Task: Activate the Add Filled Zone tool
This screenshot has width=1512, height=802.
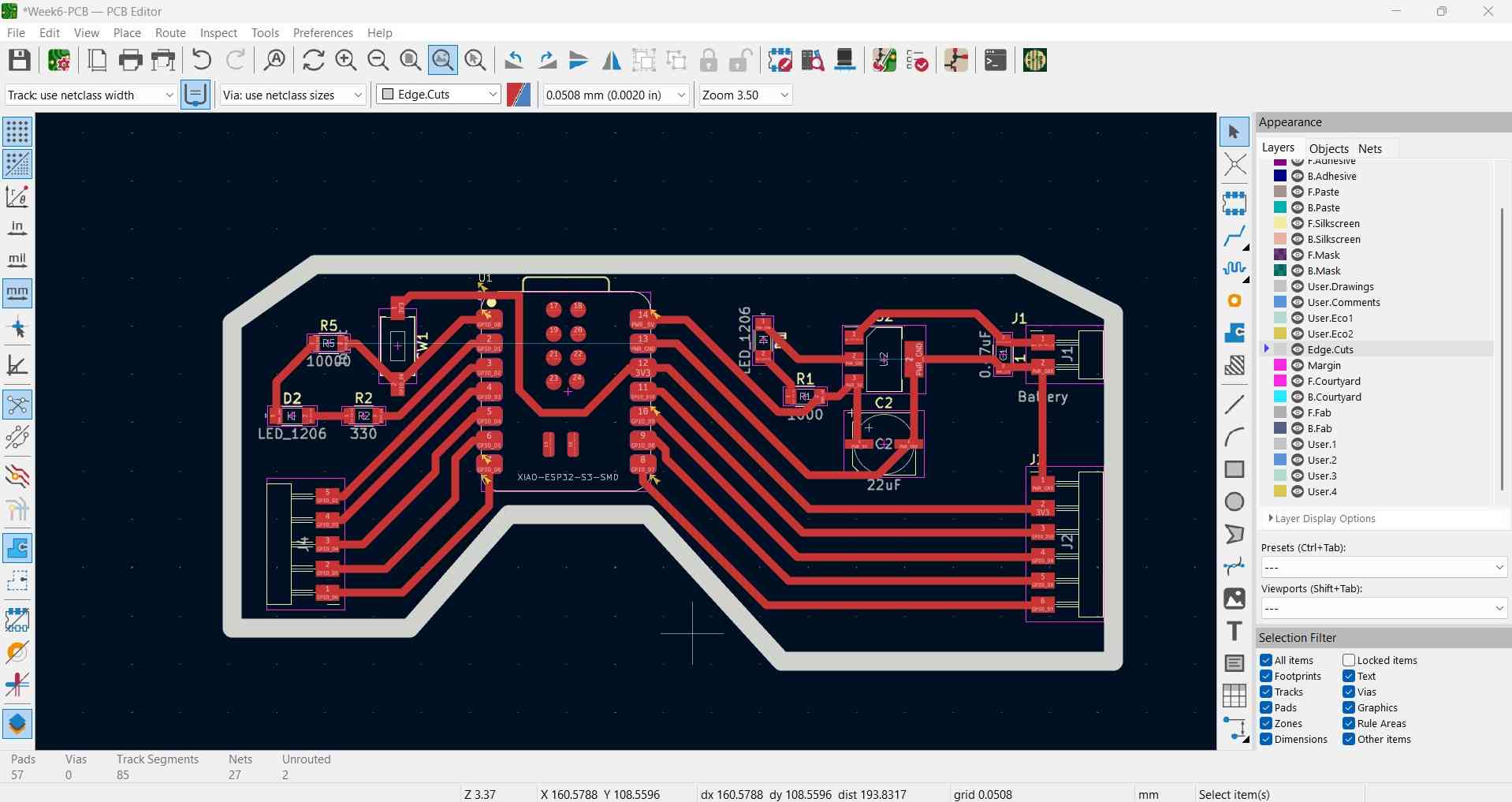Action: [x=1235, y=365]
